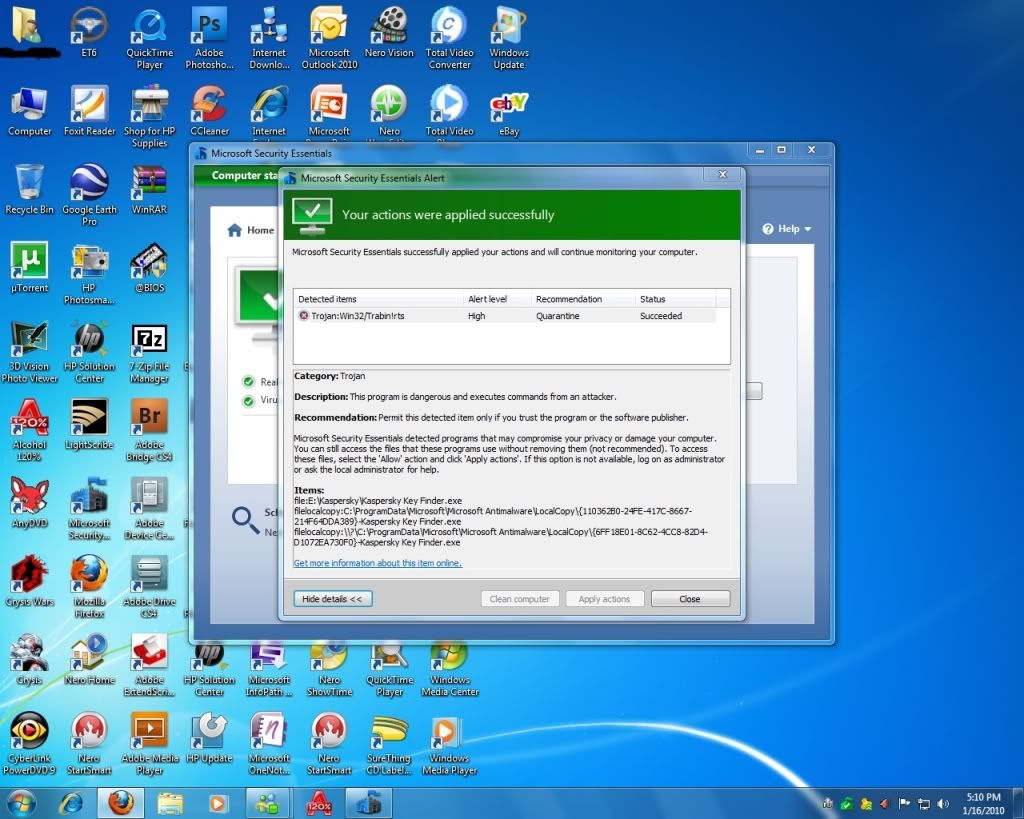Open Nero Vision desktop icon
The image size is (1024, 819).
(x=389, y=31)
